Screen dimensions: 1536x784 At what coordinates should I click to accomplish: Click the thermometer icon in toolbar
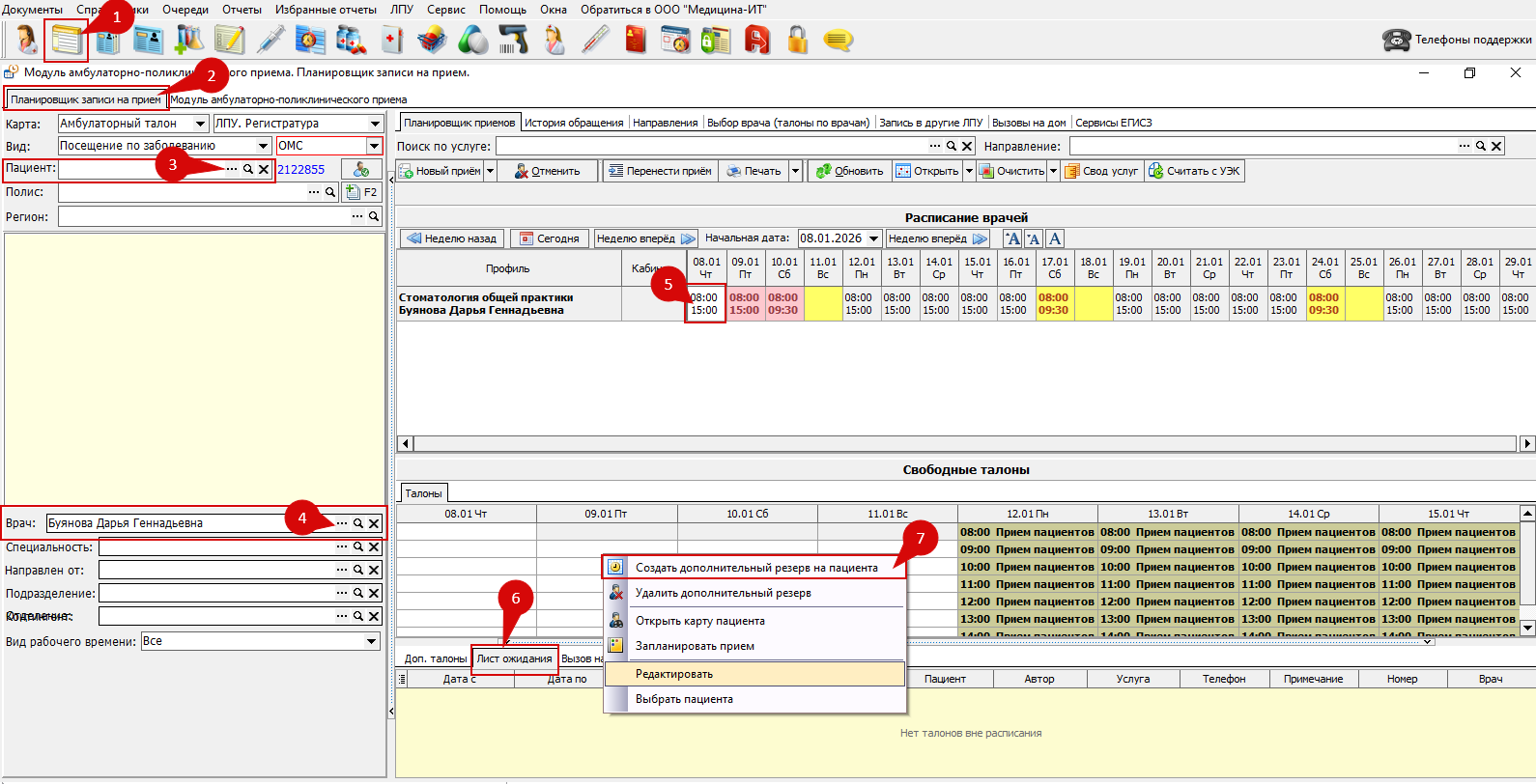[595, 40]
